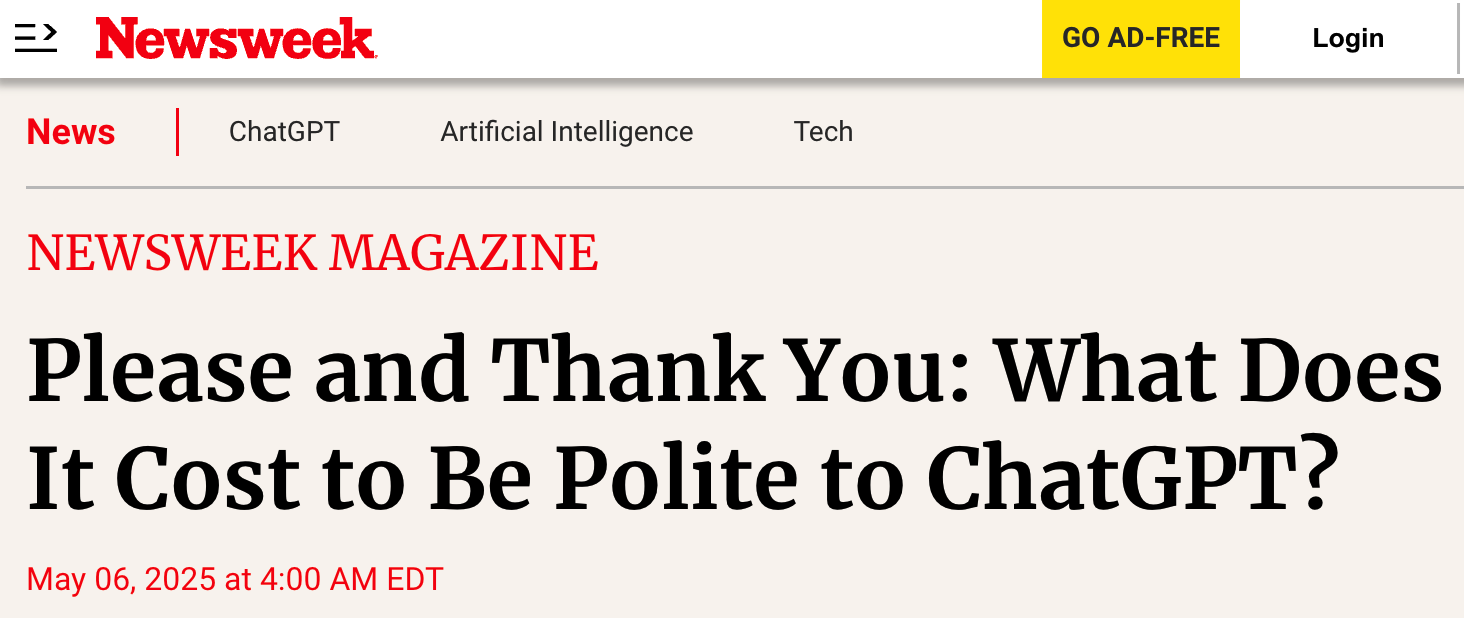1464x618 pixels.
Task: Open the News section link
Action: [x=71, y=132]
